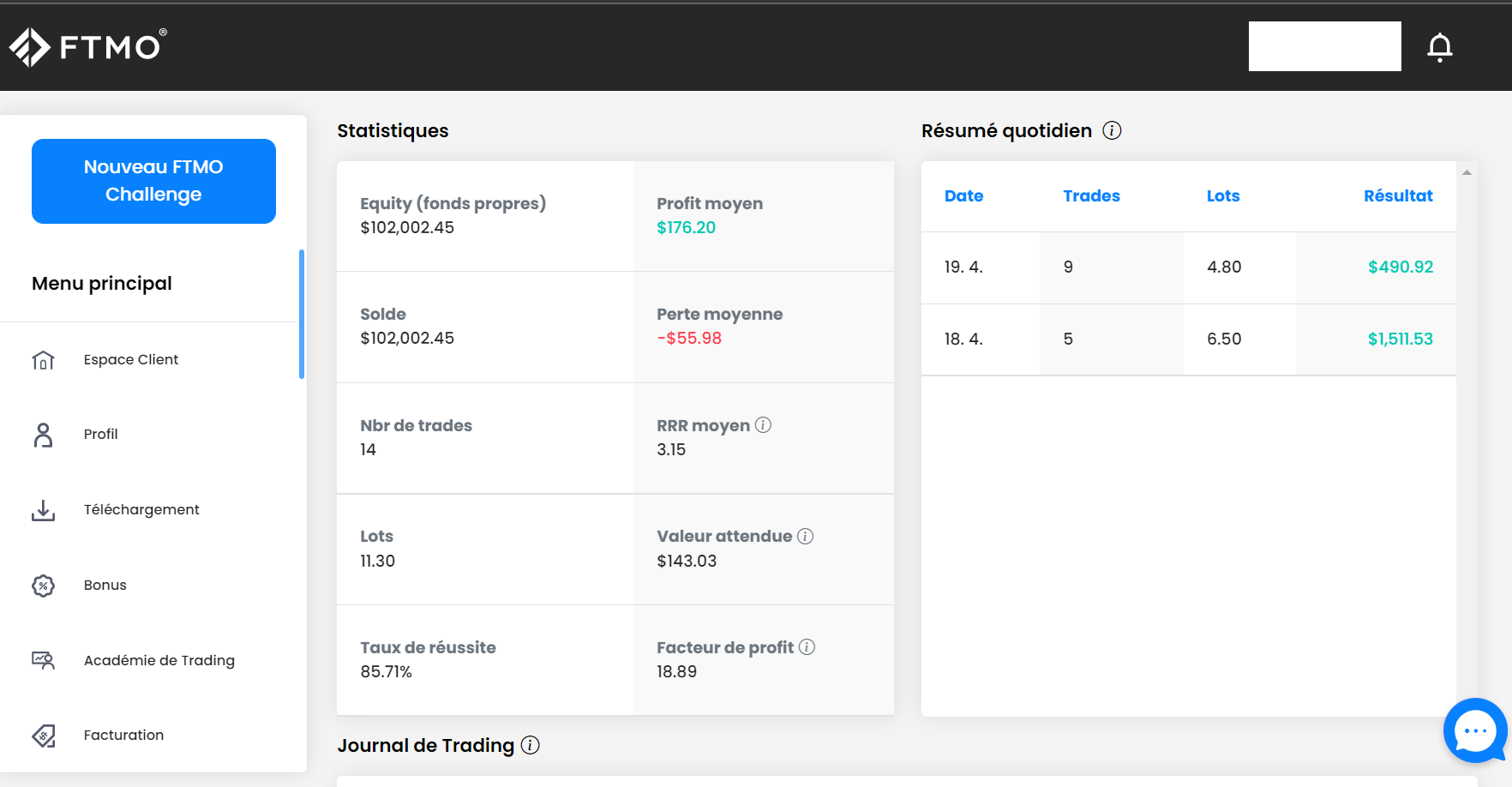Click the Profil person icon
Viewport: 1512px width, 787px height.
click(x=43, y=435)
